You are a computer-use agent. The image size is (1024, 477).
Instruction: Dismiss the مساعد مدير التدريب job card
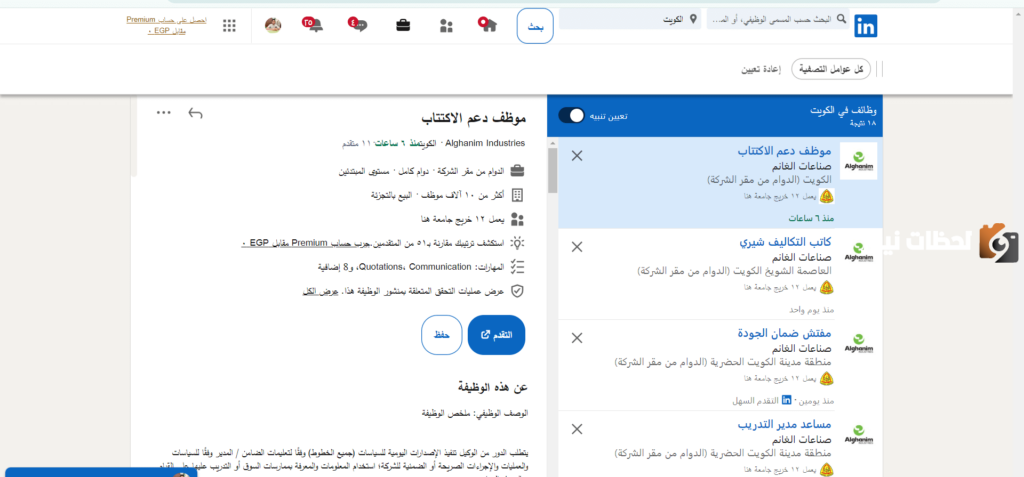577,429
